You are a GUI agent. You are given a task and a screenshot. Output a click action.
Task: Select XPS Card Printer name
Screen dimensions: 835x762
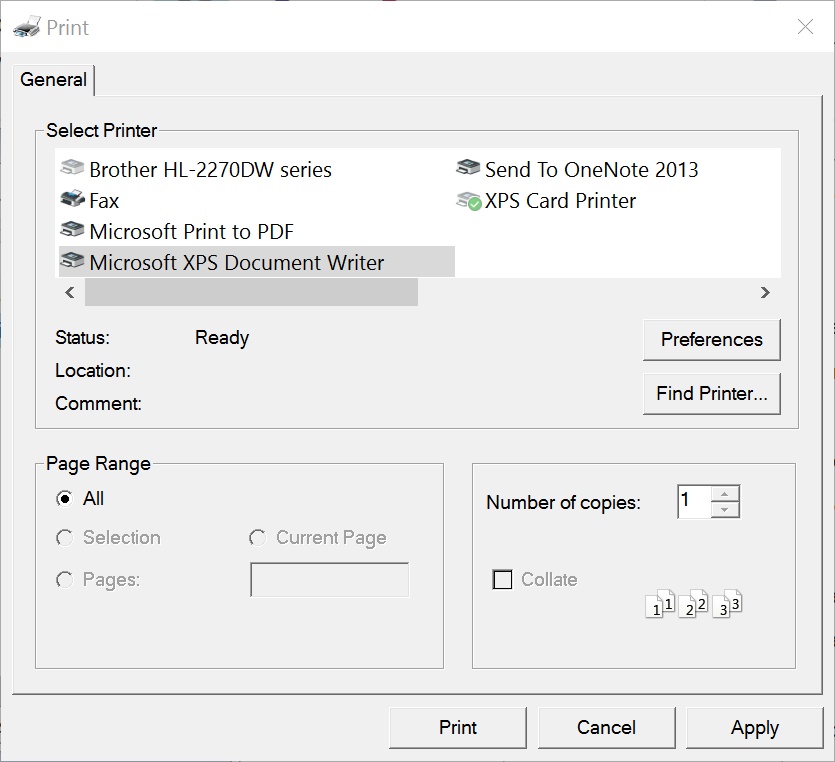(560, 201)
